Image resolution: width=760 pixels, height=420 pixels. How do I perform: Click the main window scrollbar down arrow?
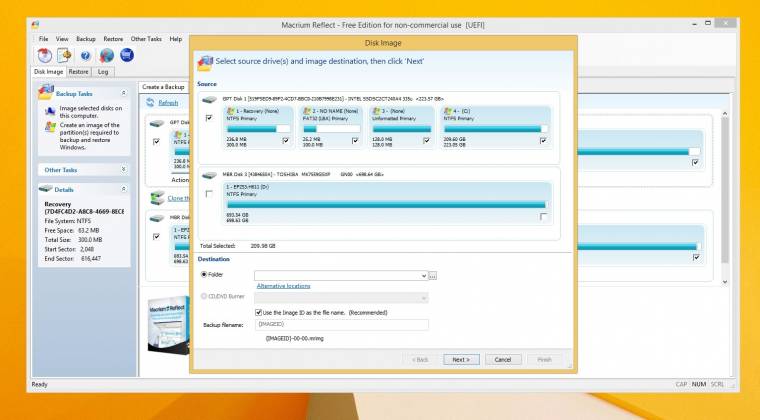coord(725,281)
